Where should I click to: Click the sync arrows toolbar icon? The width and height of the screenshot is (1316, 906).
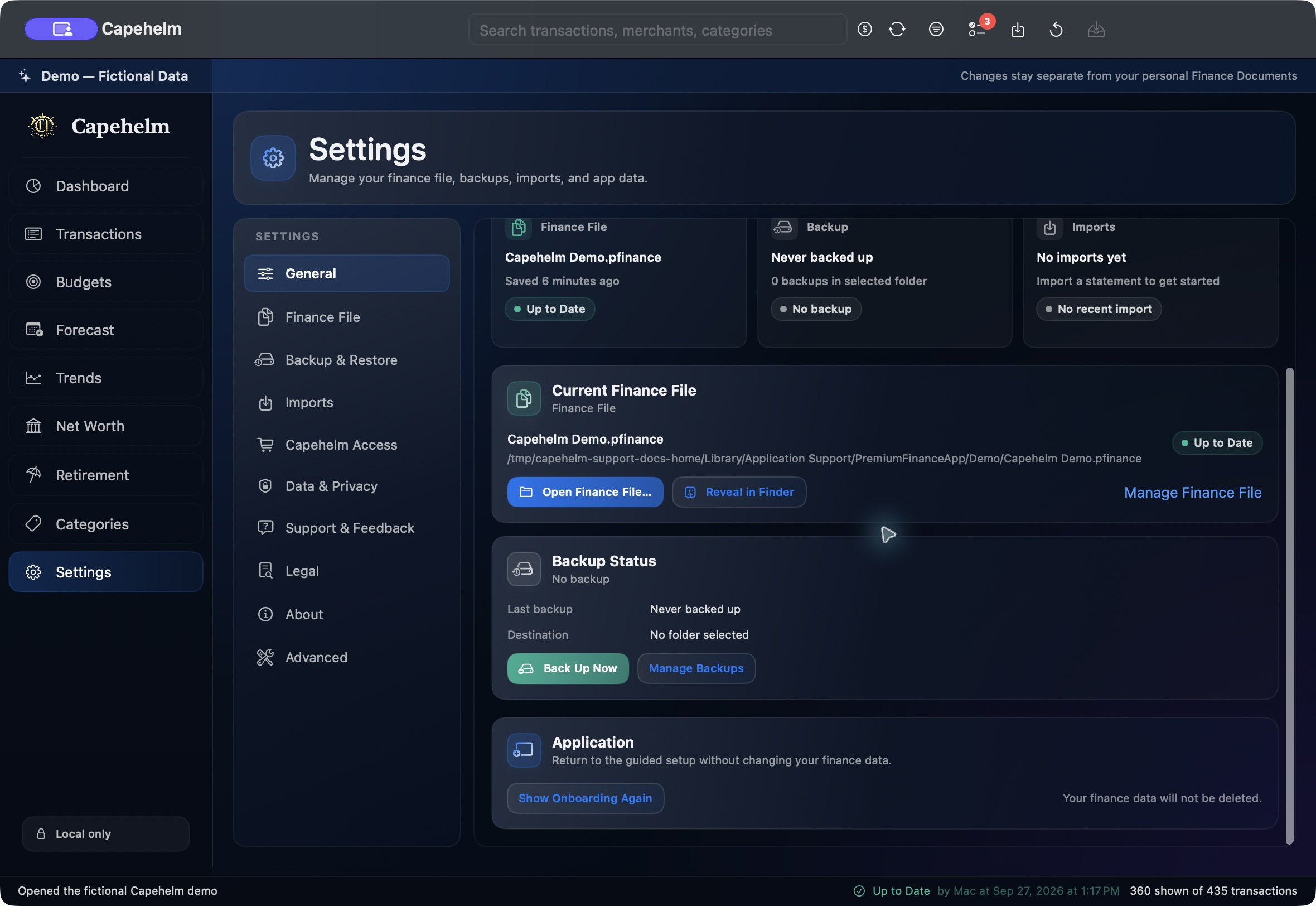[x=897, y=29]
